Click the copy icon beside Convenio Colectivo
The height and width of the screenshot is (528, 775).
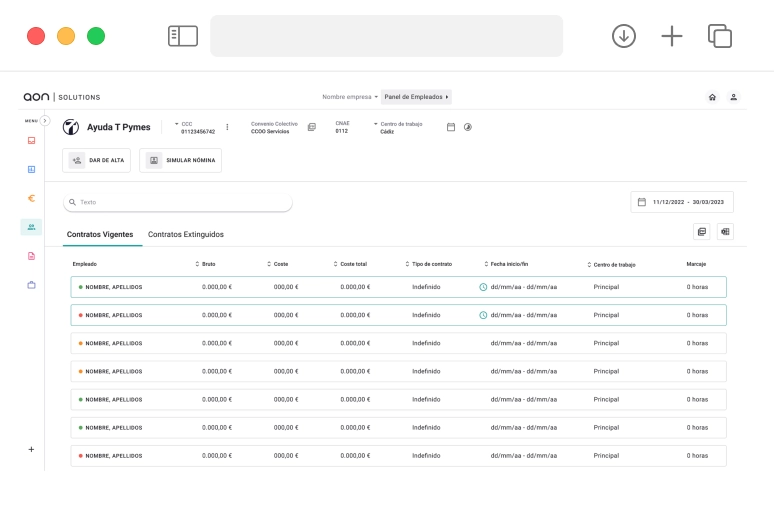point(312,127)
